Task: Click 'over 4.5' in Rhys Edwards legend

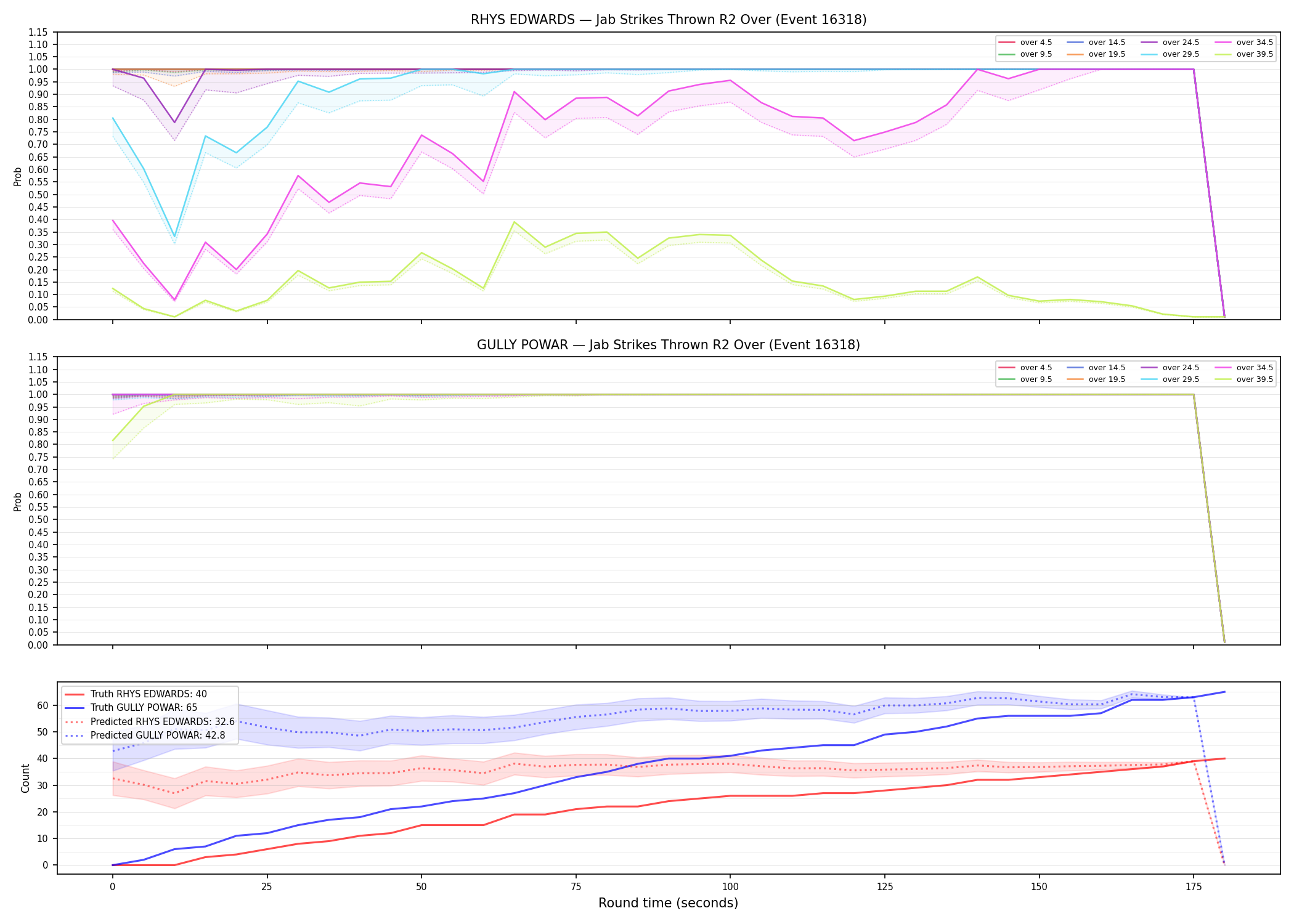Action: click(x=1025, y=43)
